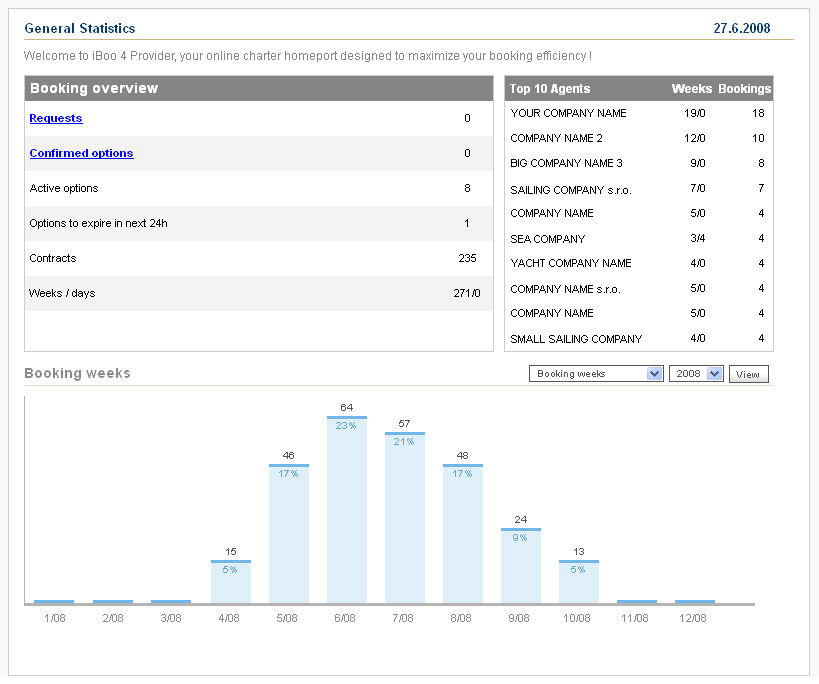
Task: Click the Bookings column header
Action: pyautogui.click(x=744, y=89)
